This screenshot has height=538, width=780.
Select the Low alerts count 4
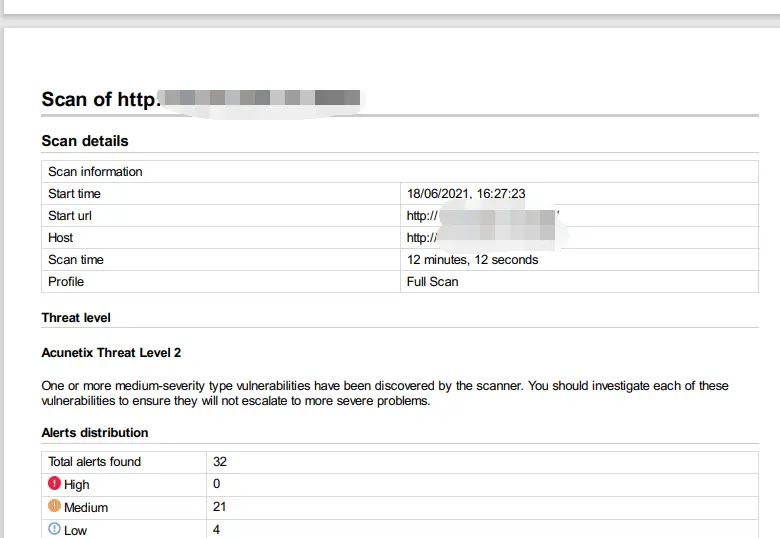point(216,529)
